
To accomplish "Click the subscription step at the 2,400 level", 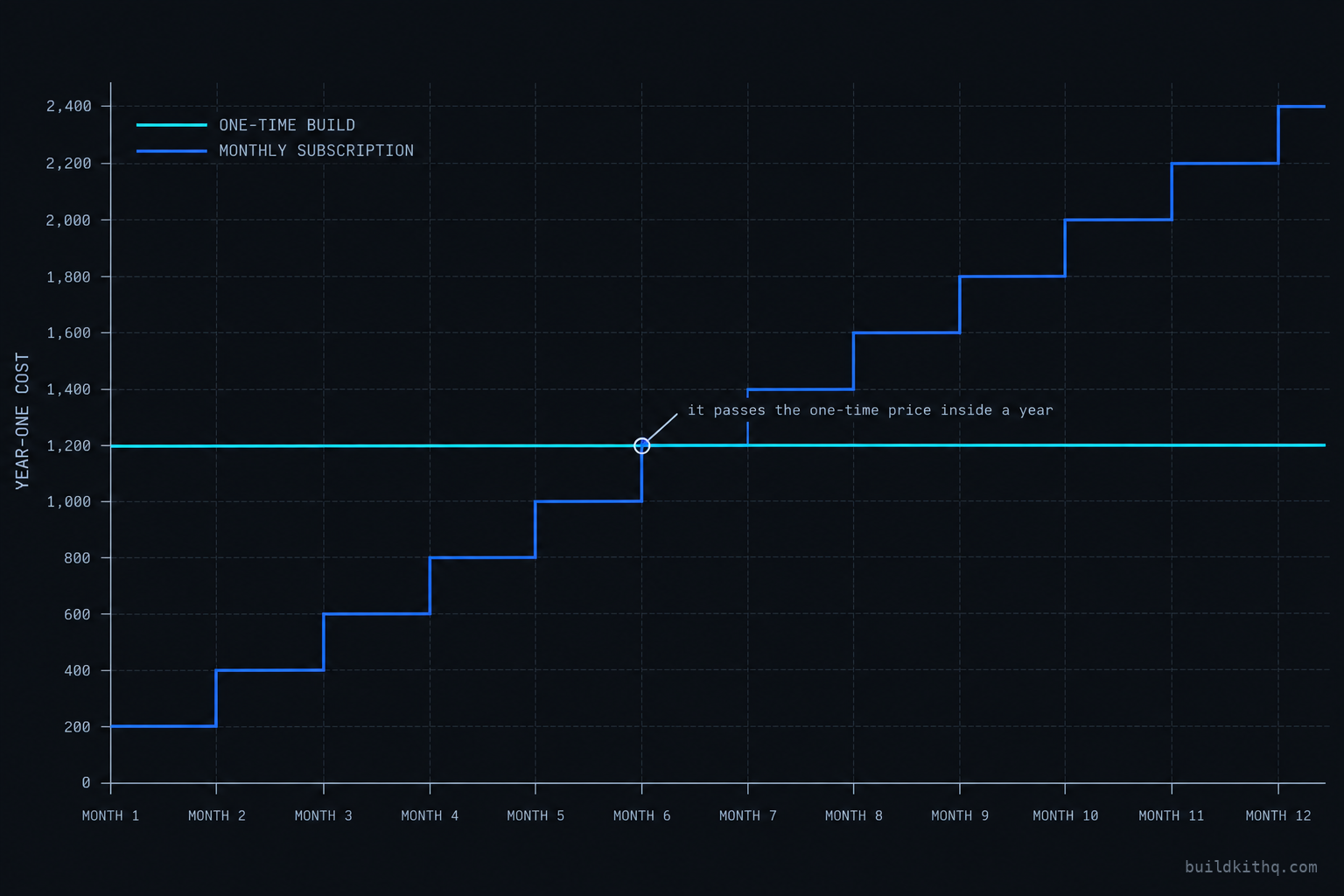I will (x=1302, y=106).
